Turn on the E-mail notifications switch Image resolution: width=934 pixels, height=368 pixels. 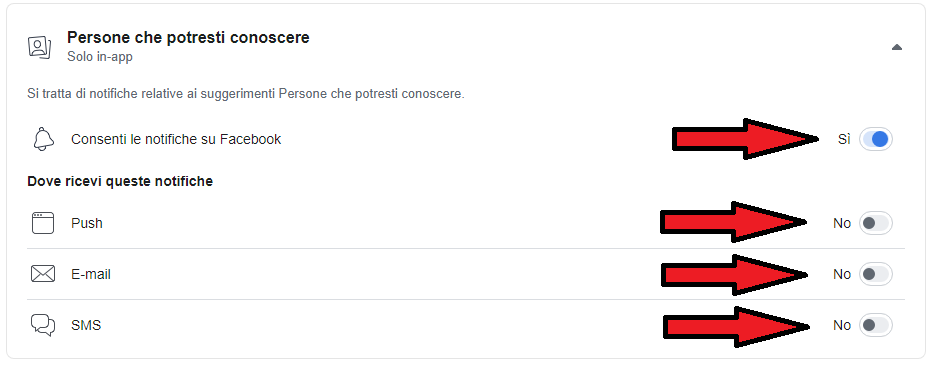[x=875, y=274]
